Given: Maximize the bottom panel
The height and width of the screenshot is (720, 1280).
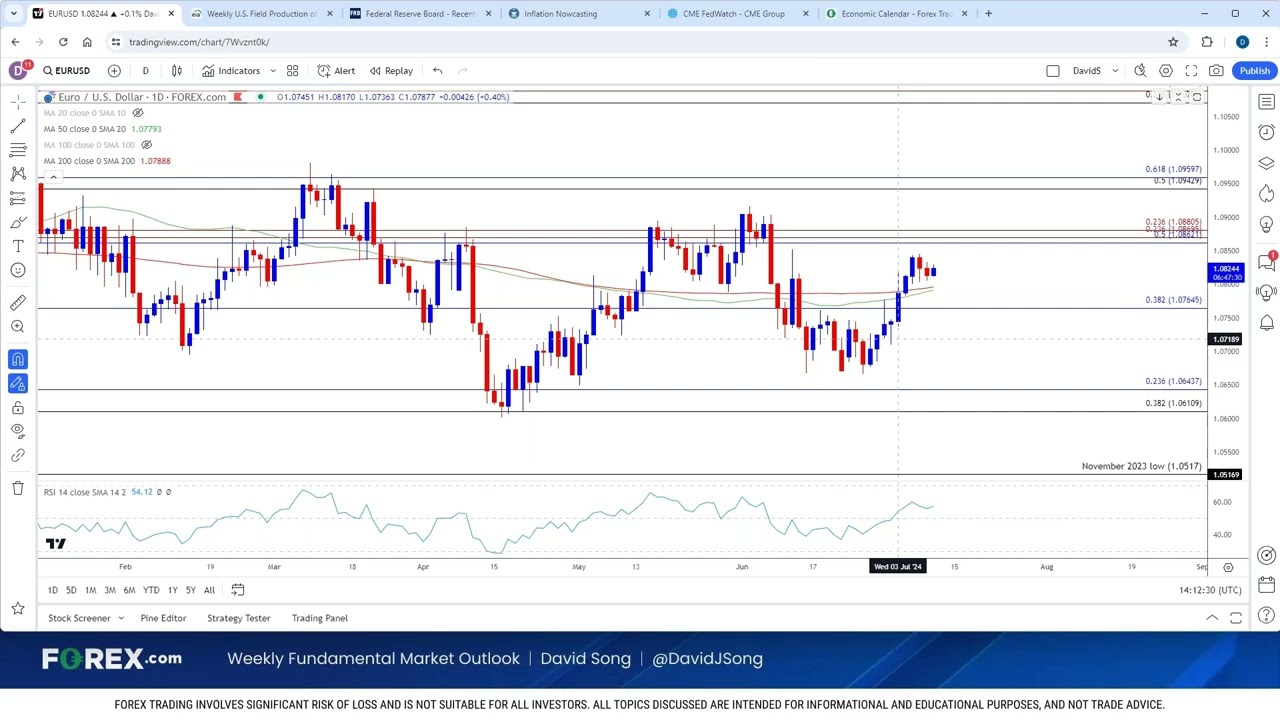Looking at the screenshot, I should [x=1236, y=618].
